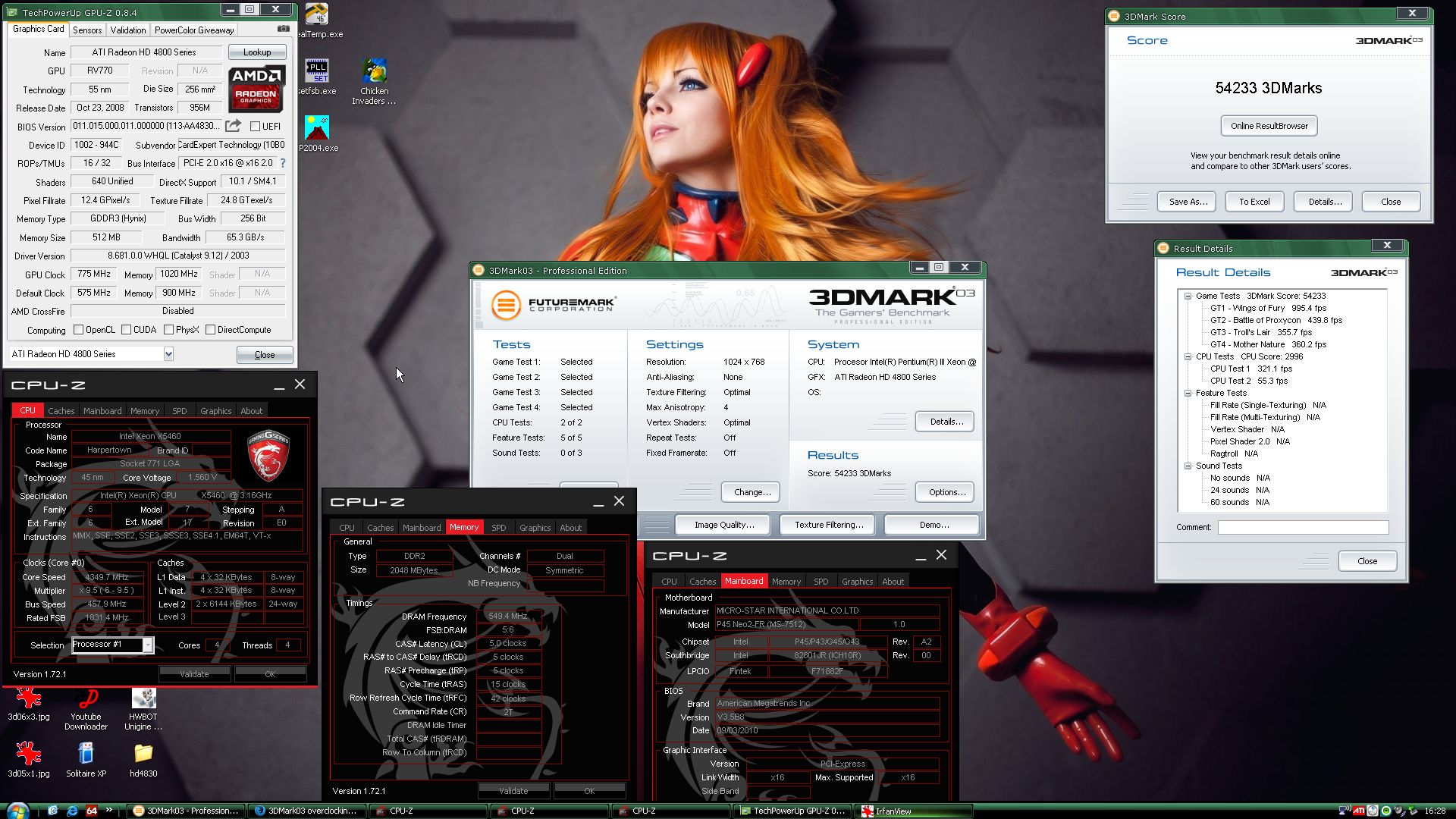Open the hd4830 desktop folder
The height and width of the screenshot is (819, 1456).
(143, 760)
